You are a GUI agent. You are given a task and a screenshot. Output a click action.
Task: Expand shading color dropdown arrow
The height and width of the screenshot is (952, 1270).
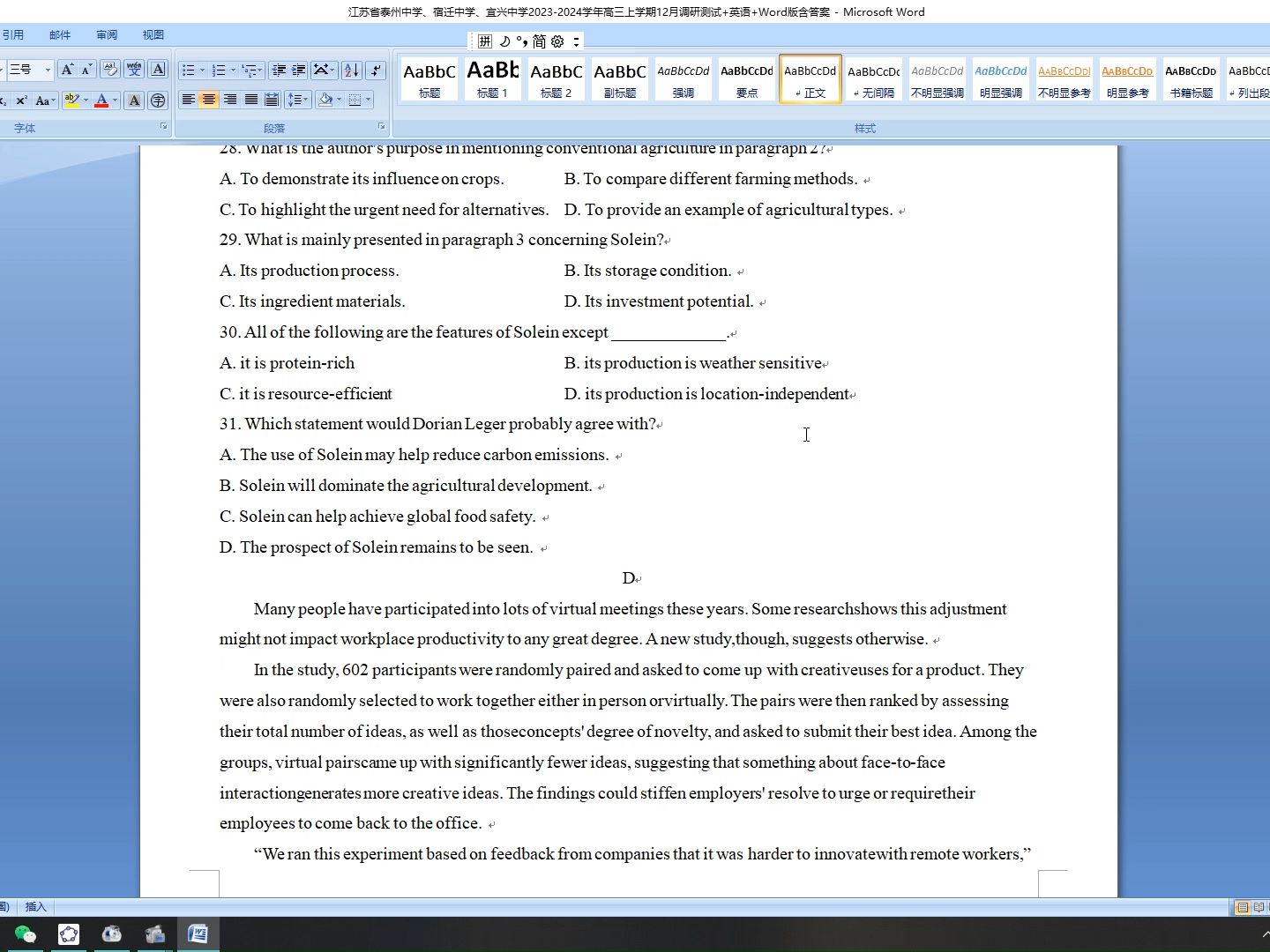[340, 100]
